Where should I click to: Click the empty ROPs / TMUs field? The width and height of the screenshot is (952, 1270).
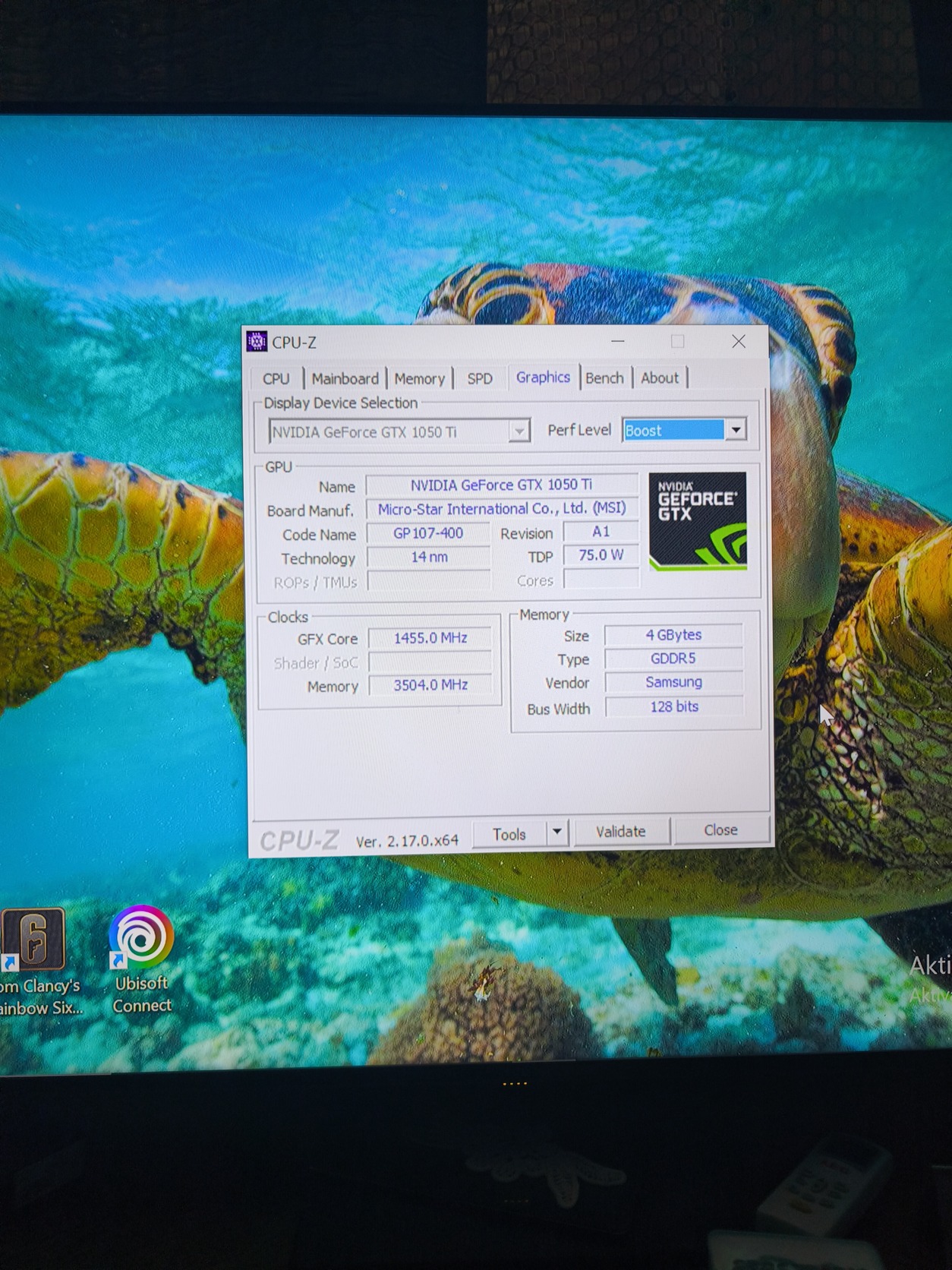pos(429,581)
